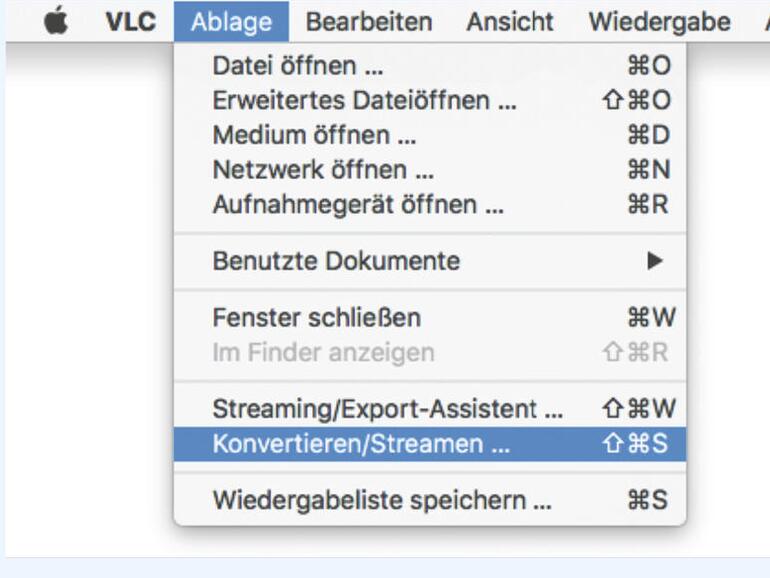Screen dimensions: 770x578
Task: Select Aufnahmegerät öffnen entry
Action: (x=358, y=205)
